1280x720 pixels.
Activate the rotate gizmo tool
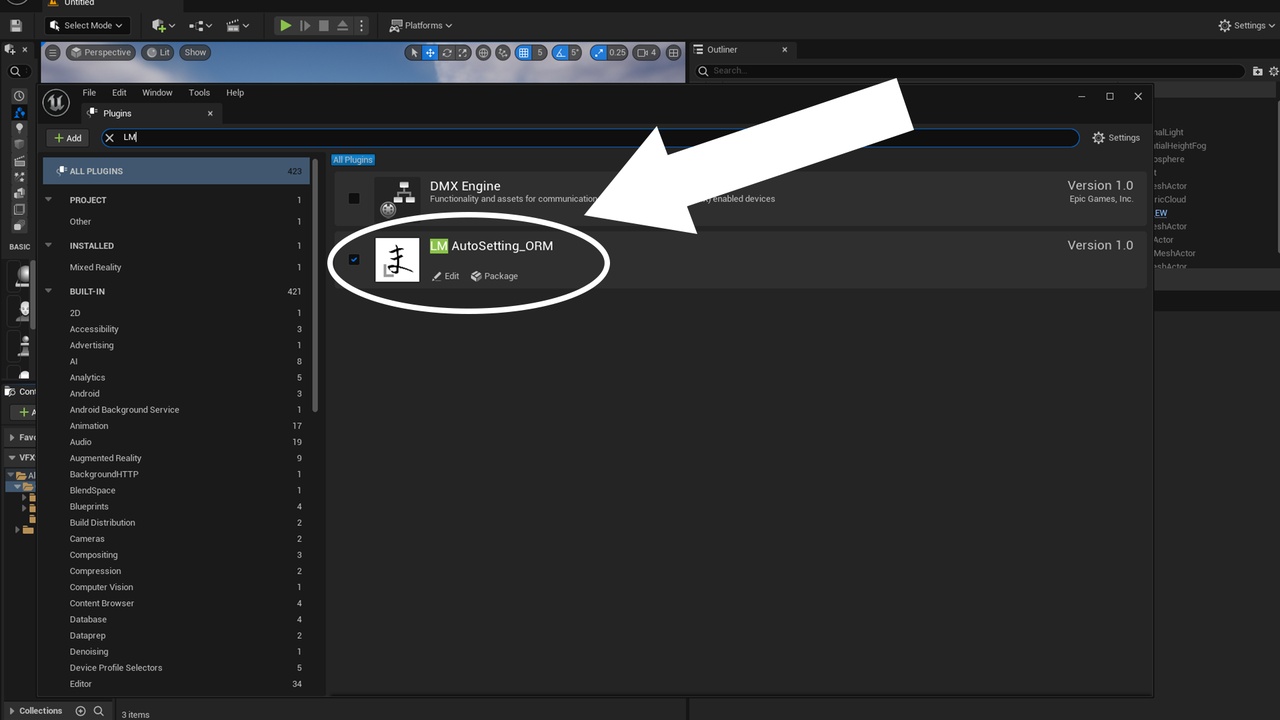[447, 53]
